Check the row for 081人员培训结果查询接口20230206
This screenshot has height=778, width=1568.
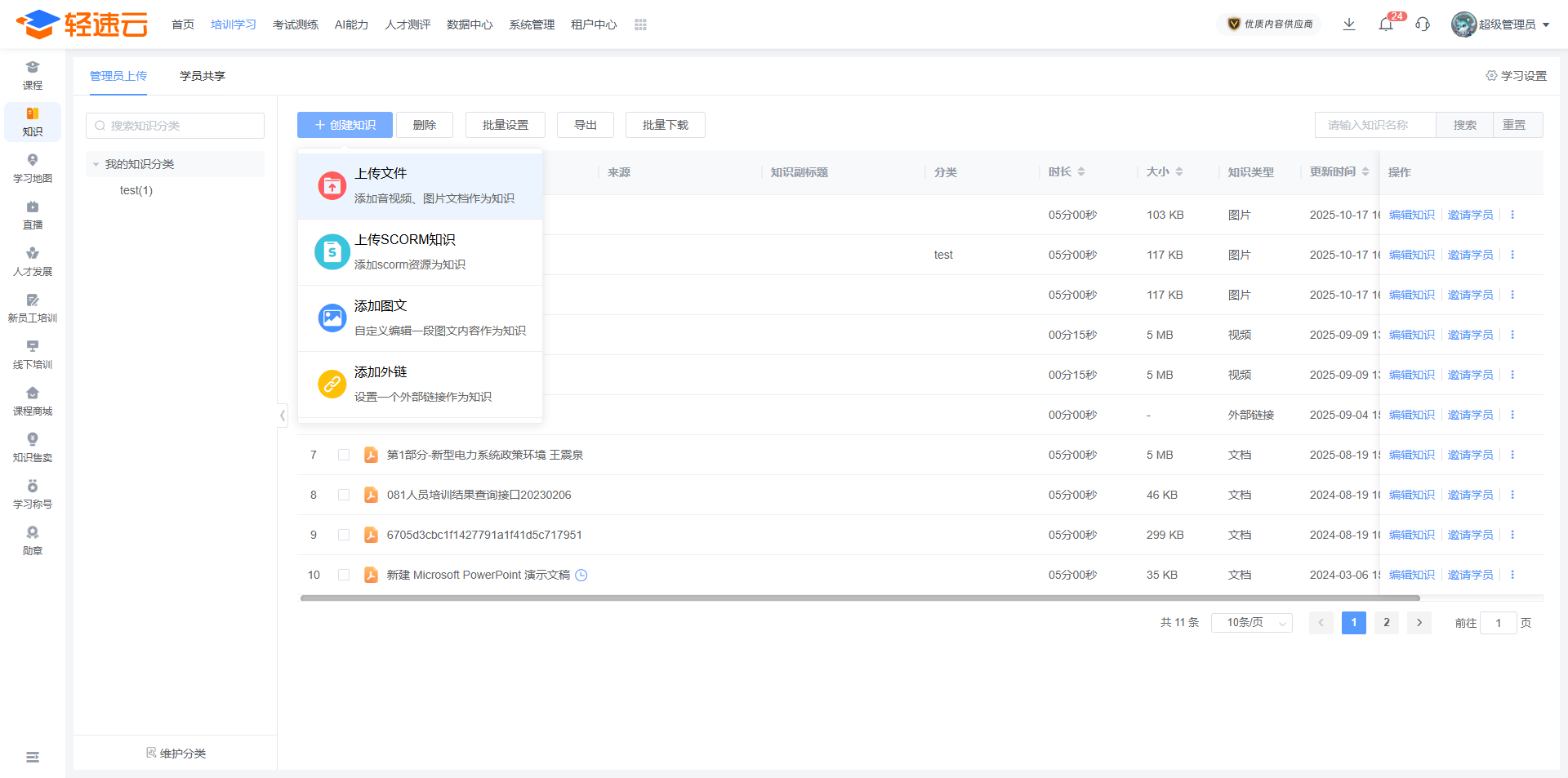coord(344,495)
